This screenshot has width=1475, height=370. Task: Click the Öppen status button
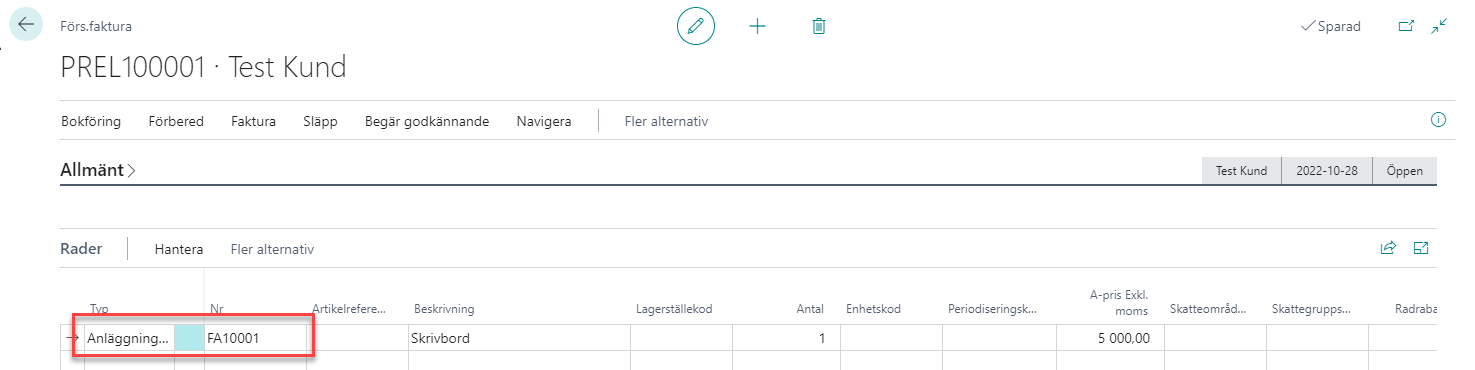[1404, 170]
